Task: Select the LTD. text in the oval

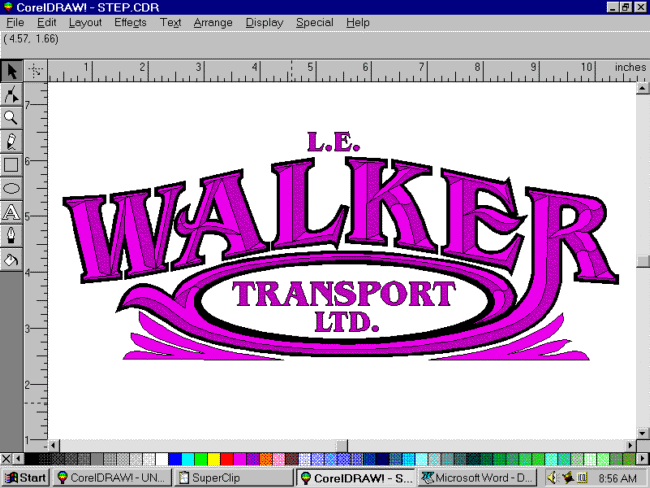Action: coord(347,322)
